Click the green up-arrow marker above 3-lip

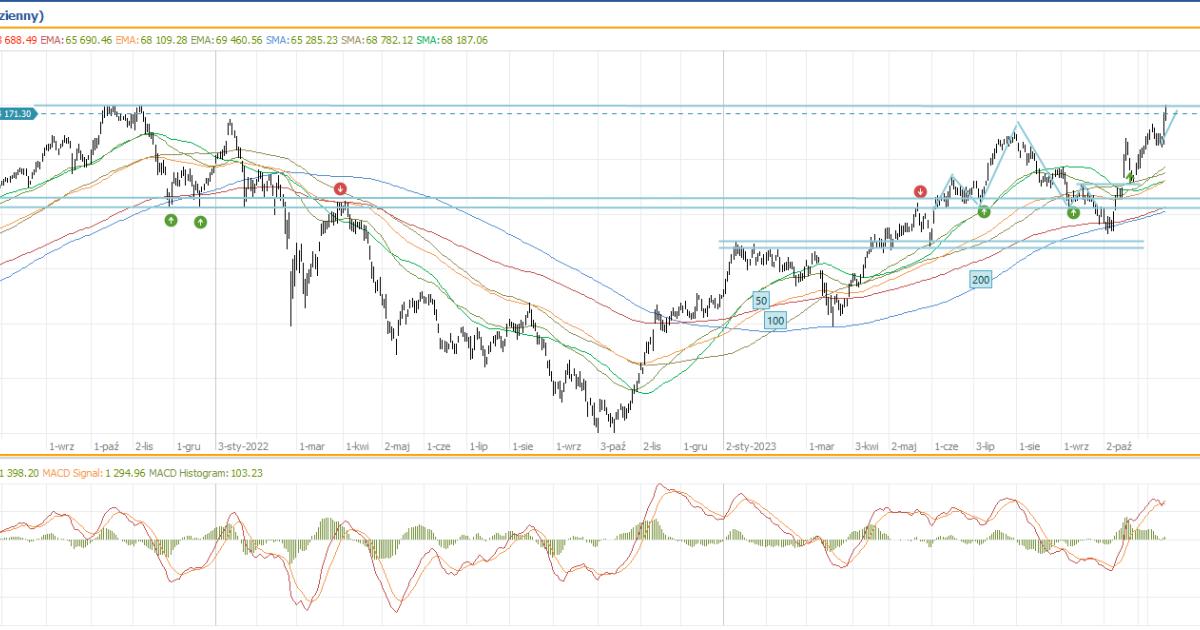[x=984, y=211]
